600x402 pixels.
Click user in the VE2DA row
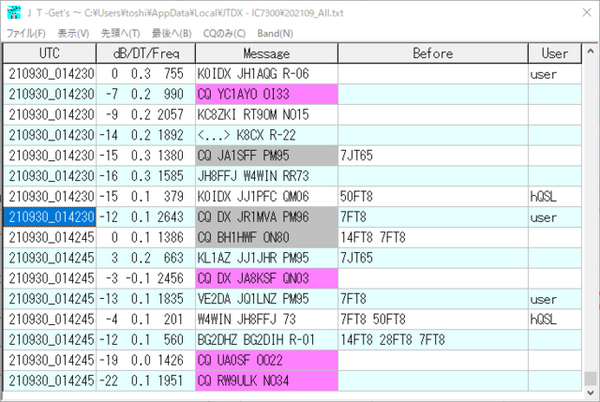point(555,299)
